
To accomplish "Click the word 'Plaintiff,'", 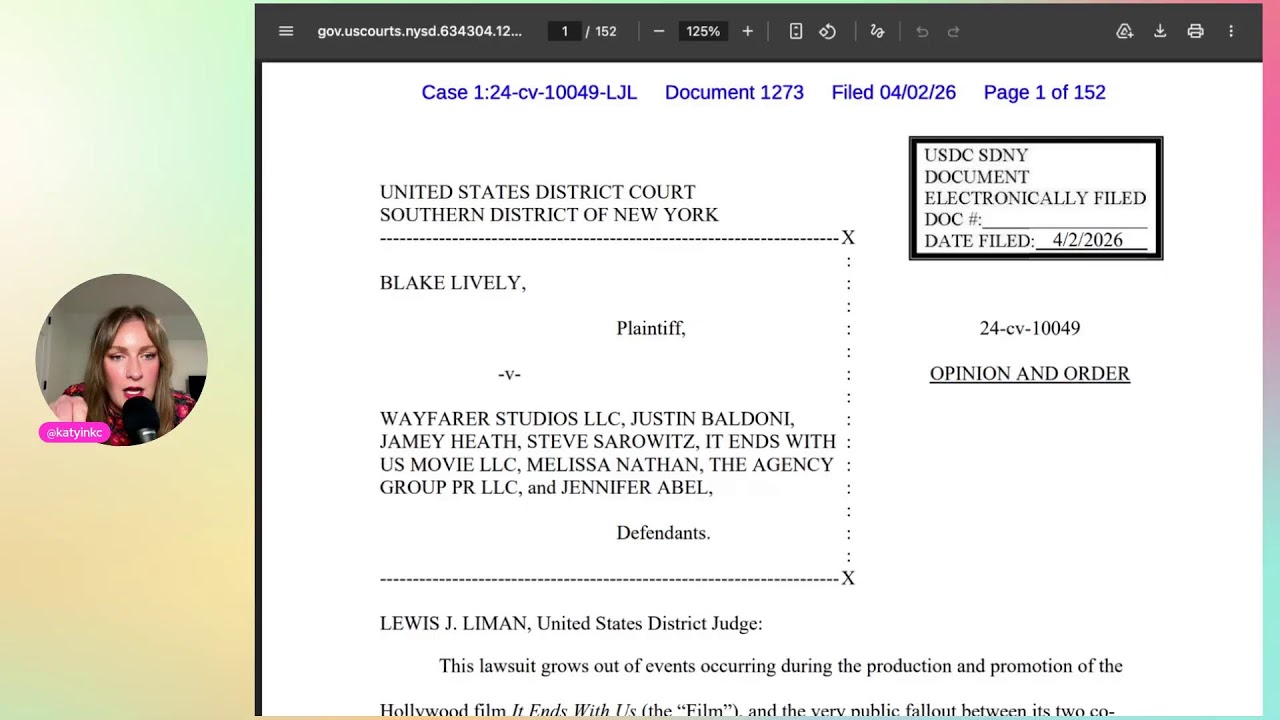I will [651, 328].
